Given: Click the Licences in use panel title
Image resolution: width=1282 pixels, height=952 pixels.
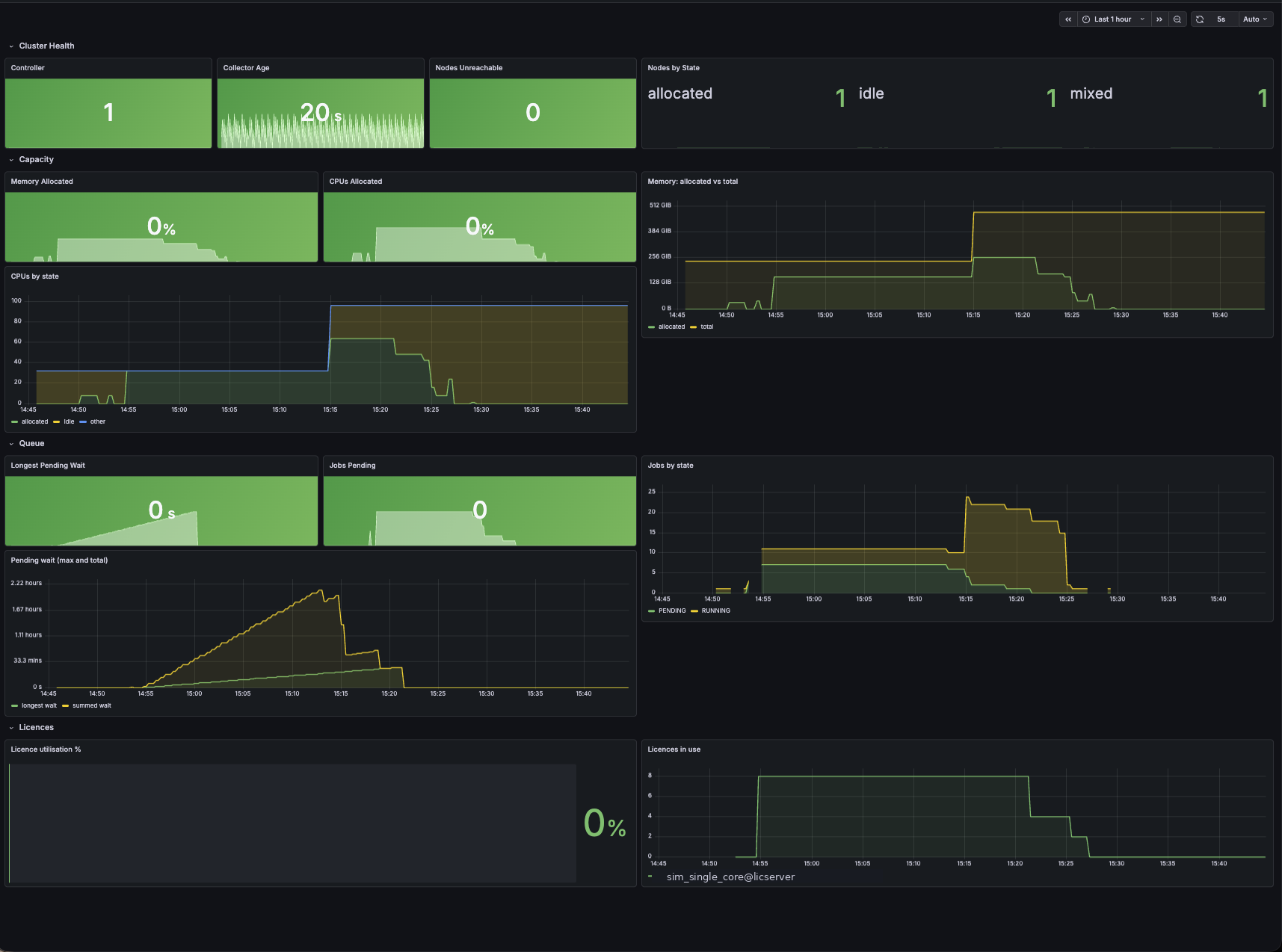Looking at the screenshot, I should point(674,749).
